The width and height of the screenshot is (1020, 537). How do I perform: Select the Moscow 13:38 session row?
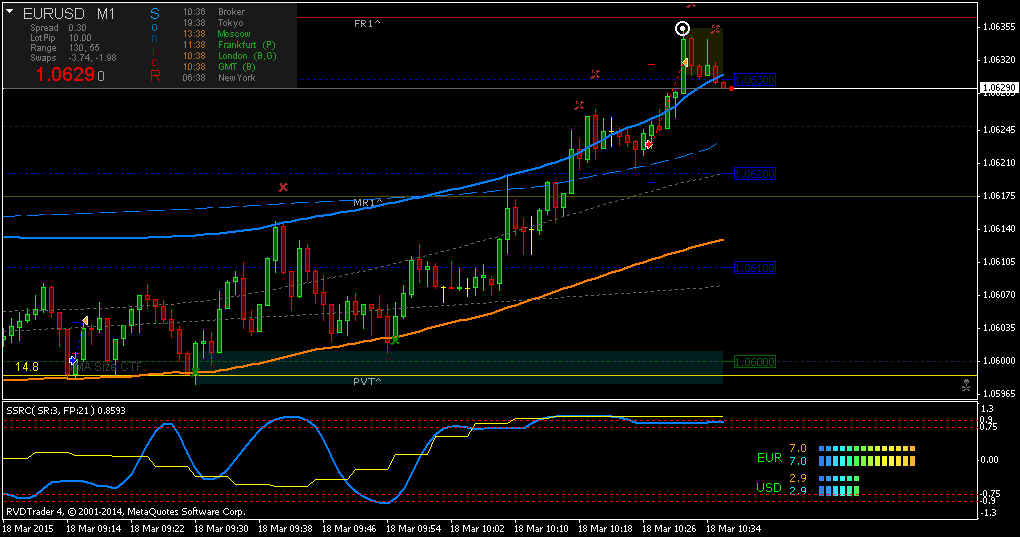click(x=217, y=34)
